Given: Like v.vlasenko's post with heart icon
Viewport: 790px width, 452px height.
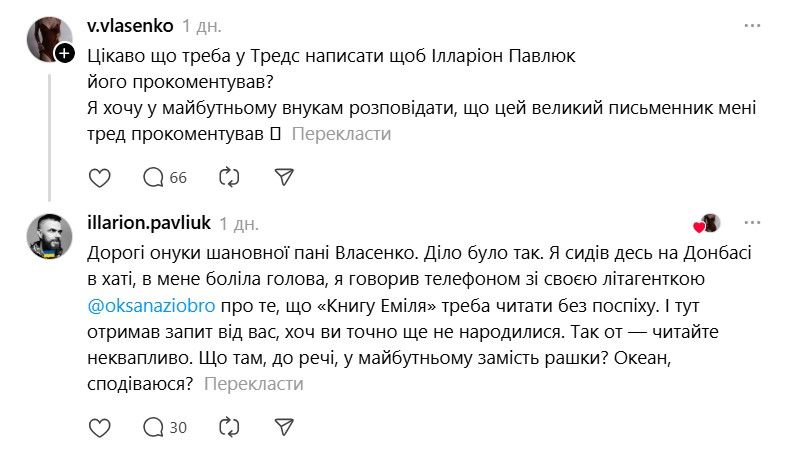Looking at the screenshot, I should [99, 177].
